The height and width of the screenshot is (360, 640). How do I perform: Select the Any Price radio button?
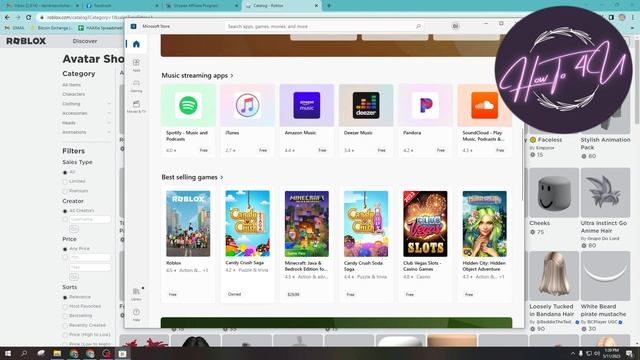[65, 249]
